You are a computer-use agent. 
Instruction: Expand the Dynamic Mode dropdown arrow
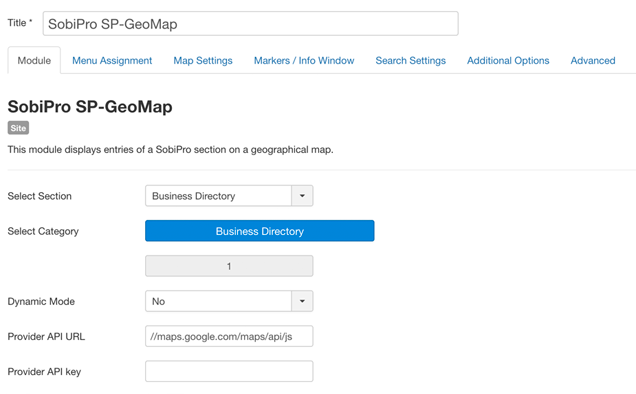point(302,301)
